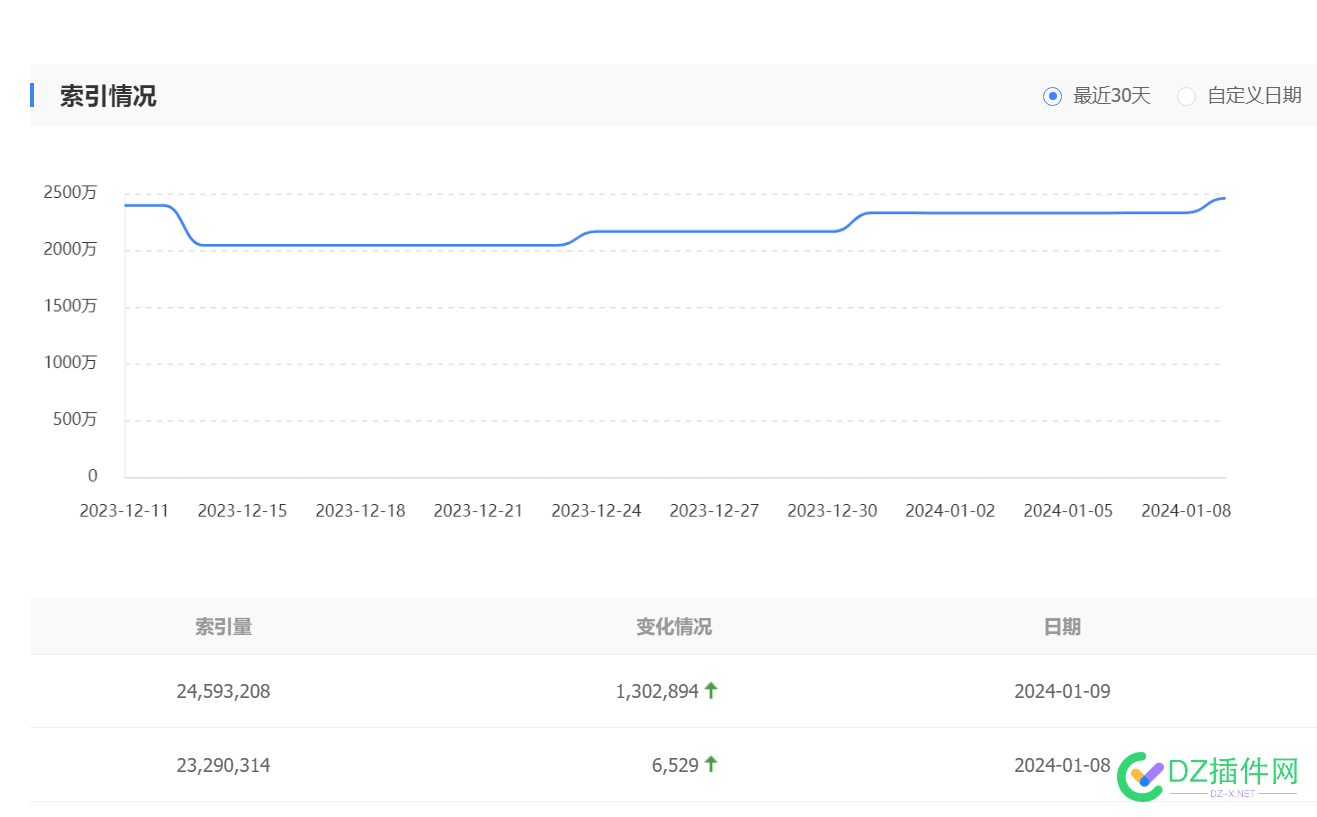Image resolution: width=1317 pixels, height=817 pixels.
Task: Click the 2000万 y-axis label
Action: point(70,249)
